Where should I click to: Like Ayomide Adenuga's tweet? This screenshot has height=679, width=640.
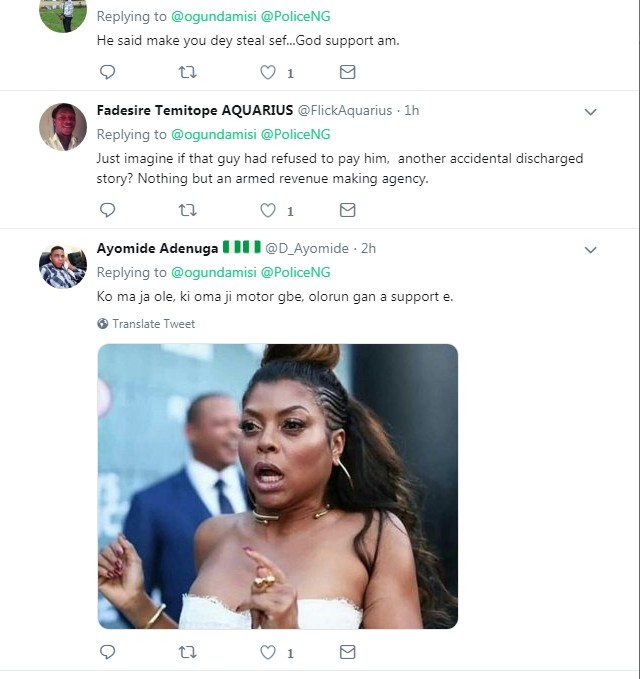(x=268, y=652)
